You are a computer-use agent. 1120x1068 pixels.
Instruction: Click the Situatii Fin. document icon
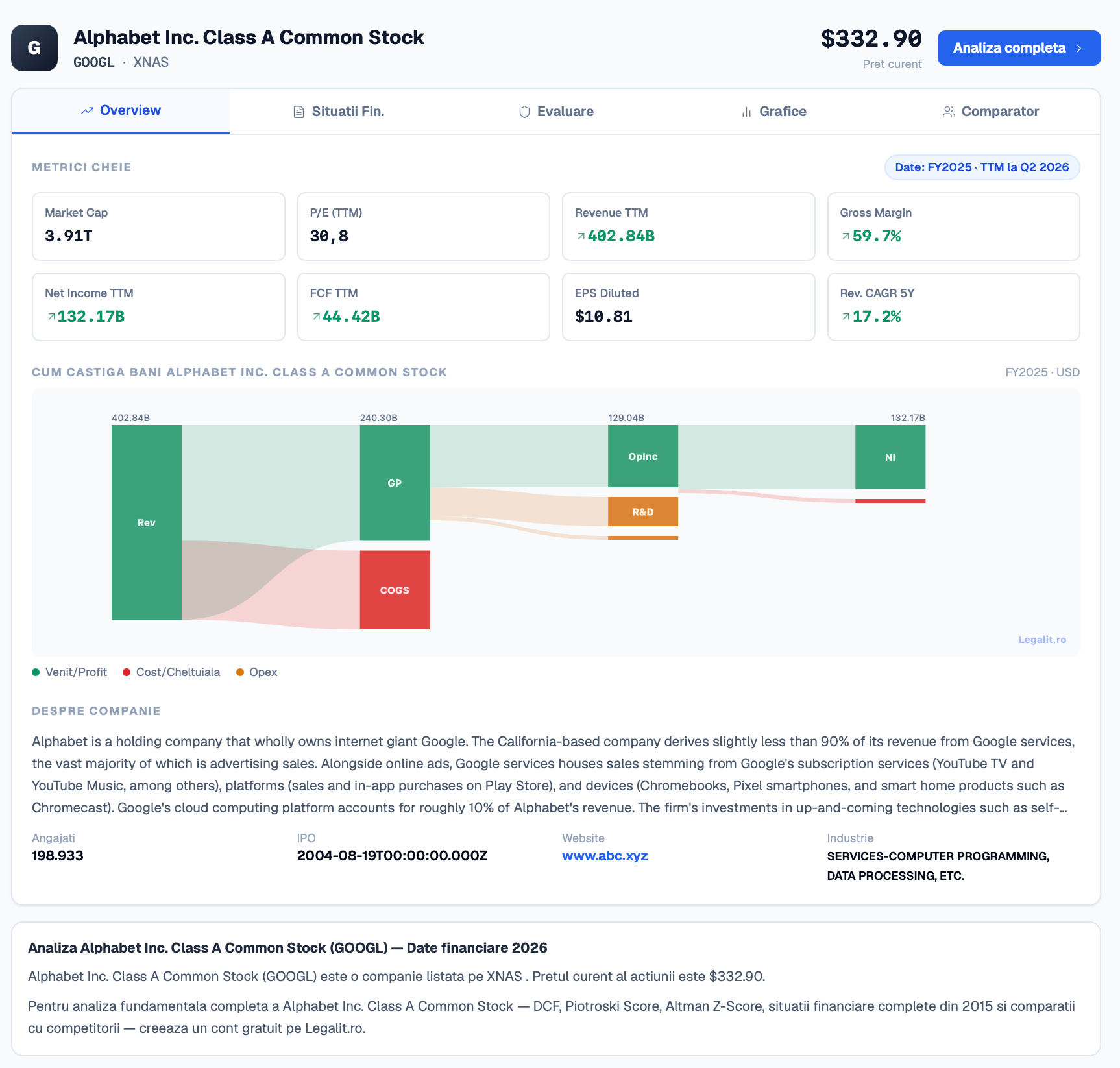(298, 112)
